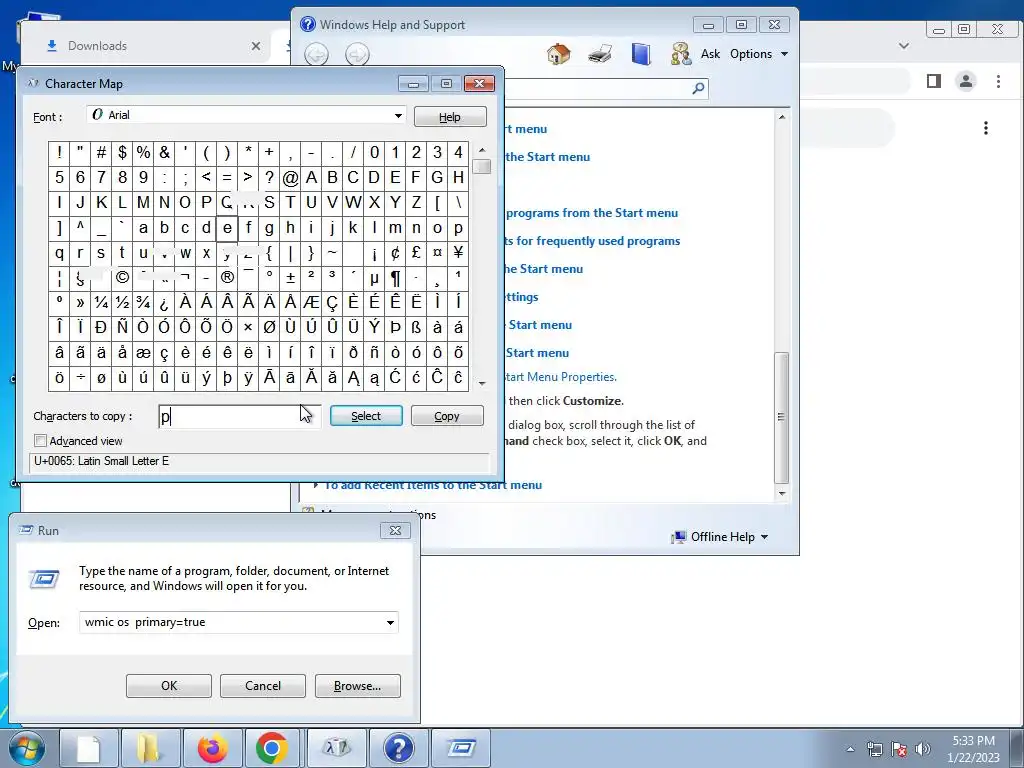Image resolution: width=1024 pixels, height=768 pixels.
Task: Switch to Firefox in the taskbar
Action: coord(212,748)
